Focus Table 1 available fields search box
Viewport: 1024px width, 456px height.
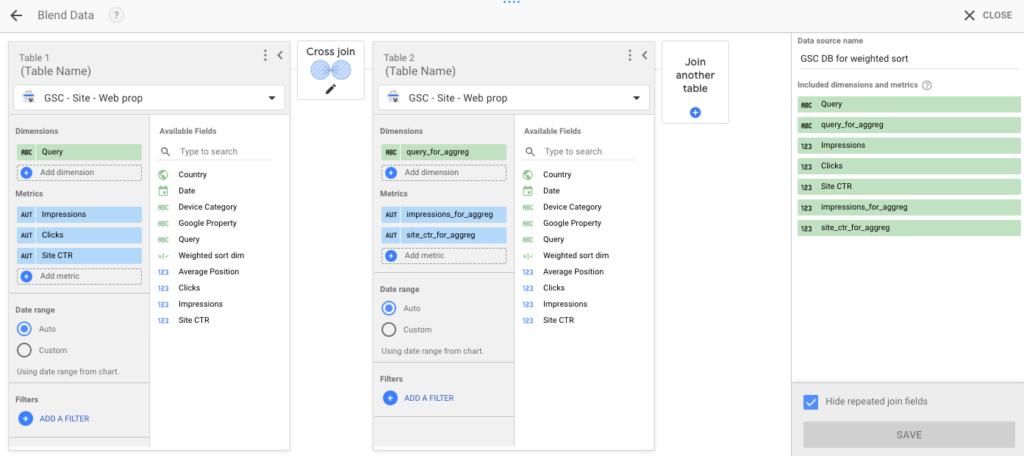pyautogui.click(x=214, y=152)
